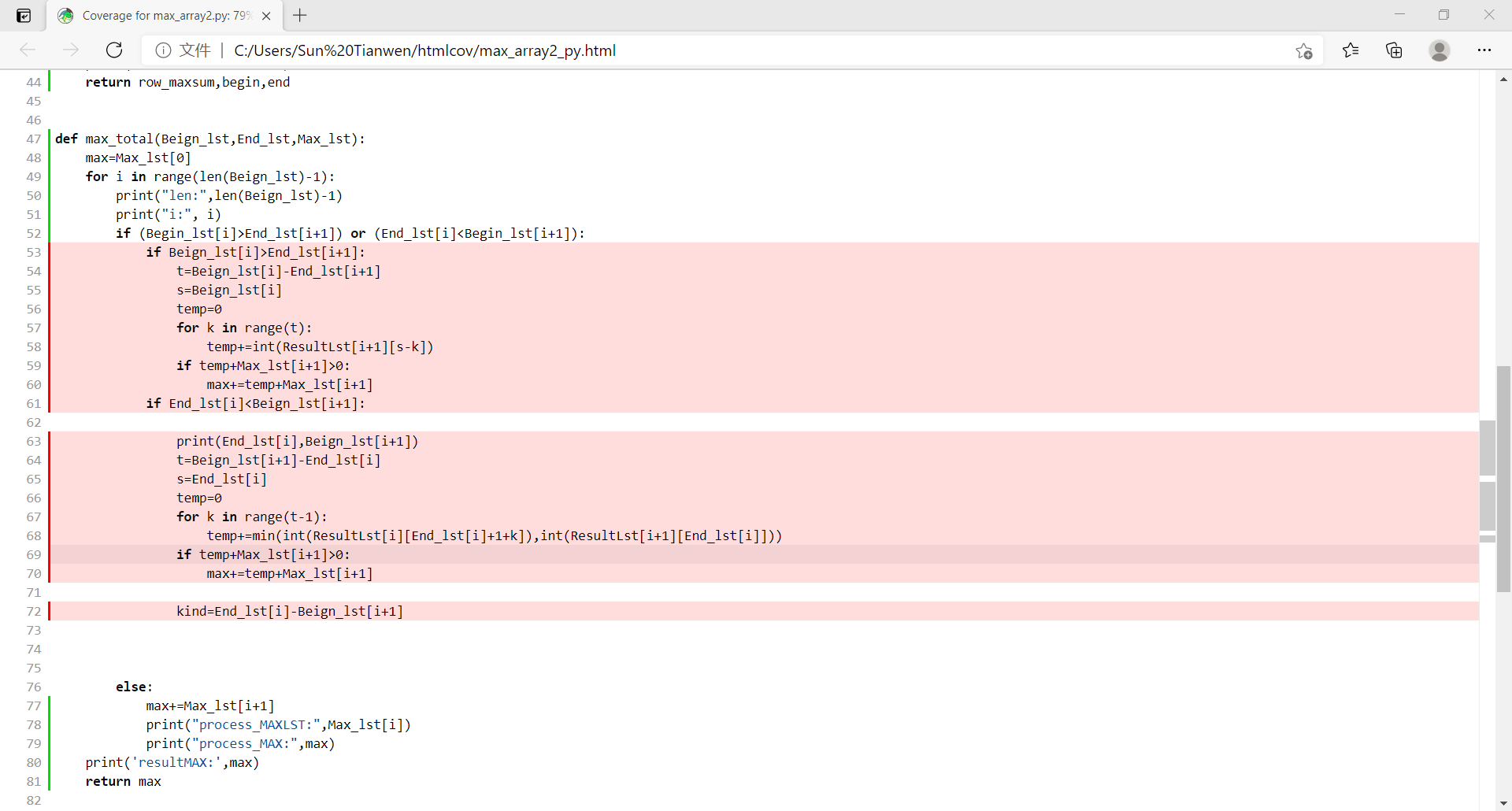Click the def max_total line
Viewport: 1512px width, 811px height.
(x=209, y=139)
